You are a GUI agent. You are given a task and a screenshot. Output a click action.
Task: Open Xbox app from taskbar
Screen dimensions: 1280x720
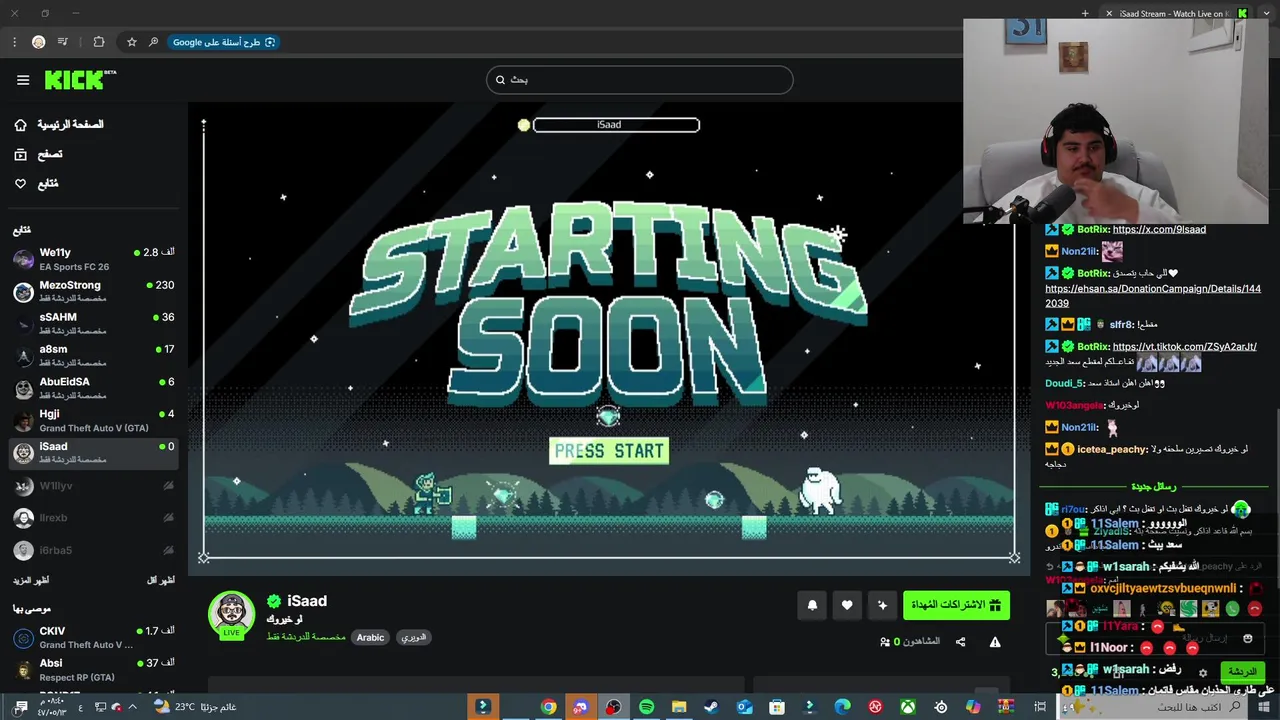coord(907,707)
